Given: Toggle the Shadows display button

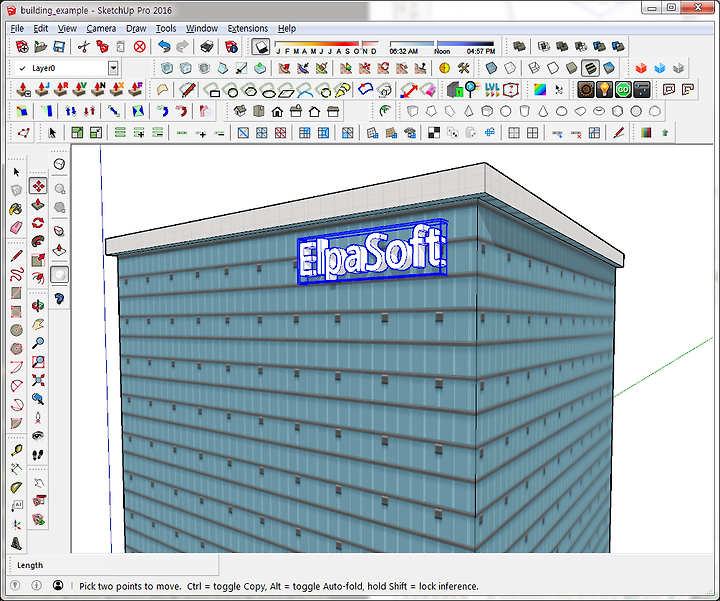Looking at the screenshot, I should (260, 47).
